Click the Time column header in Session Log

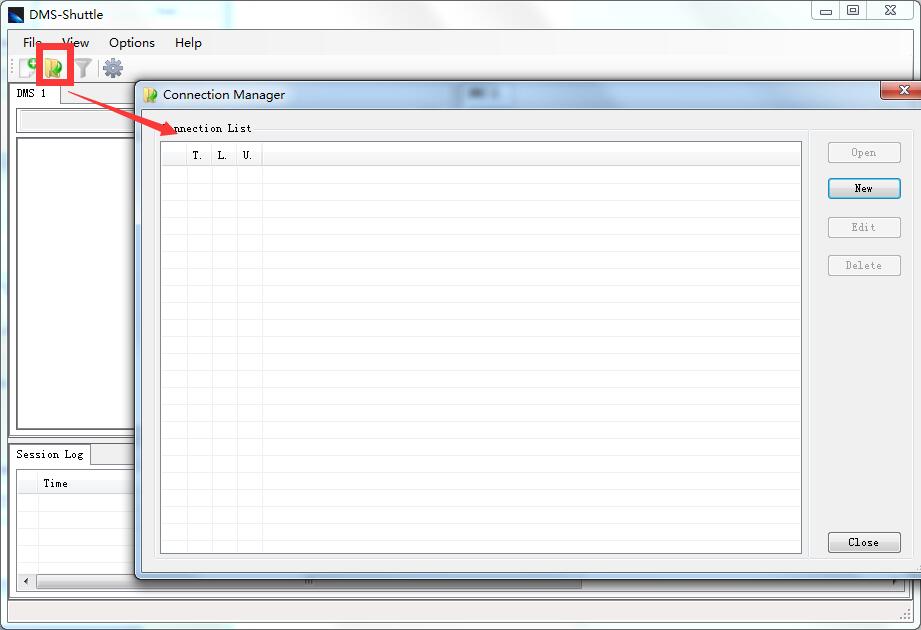click(87, 483)
